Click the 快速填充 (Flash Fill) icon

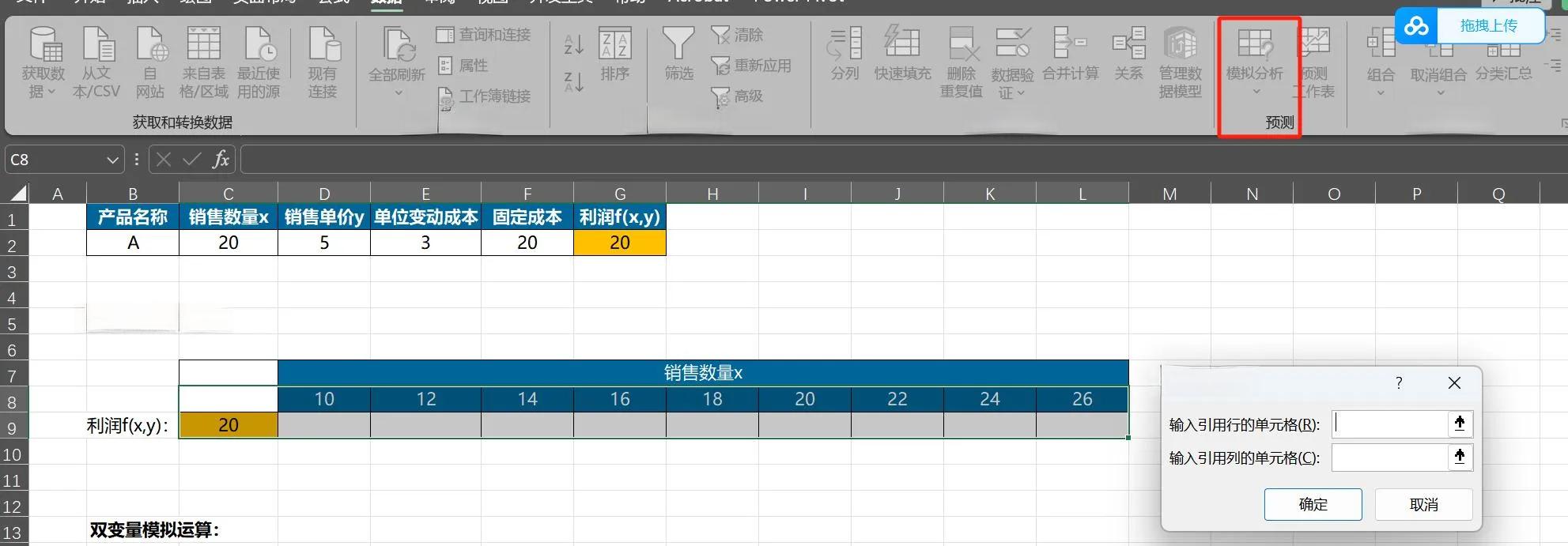pyautogui.click(x=901, y=46)
